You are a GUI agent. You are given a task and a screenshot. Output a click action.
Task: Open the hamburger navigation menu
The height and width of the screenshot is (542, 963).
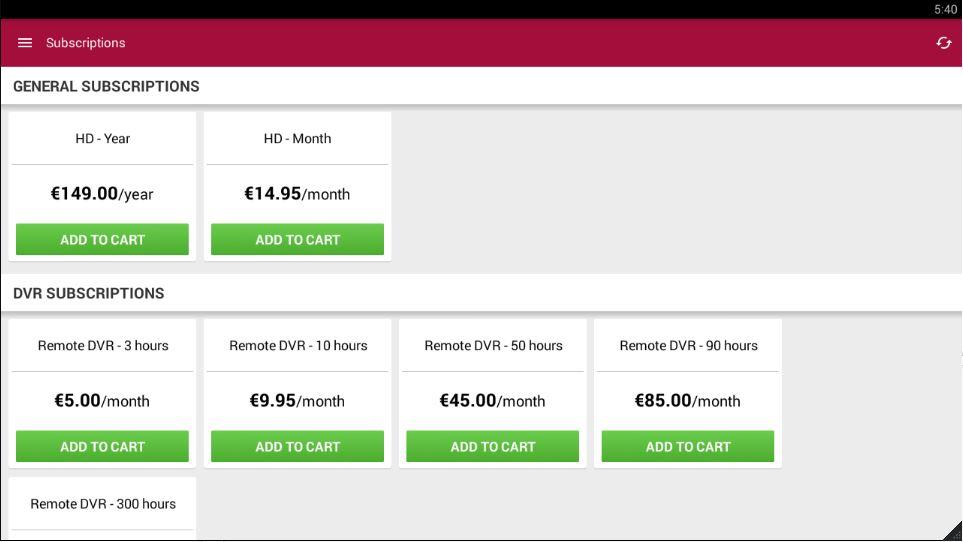[x=25, y=43]
